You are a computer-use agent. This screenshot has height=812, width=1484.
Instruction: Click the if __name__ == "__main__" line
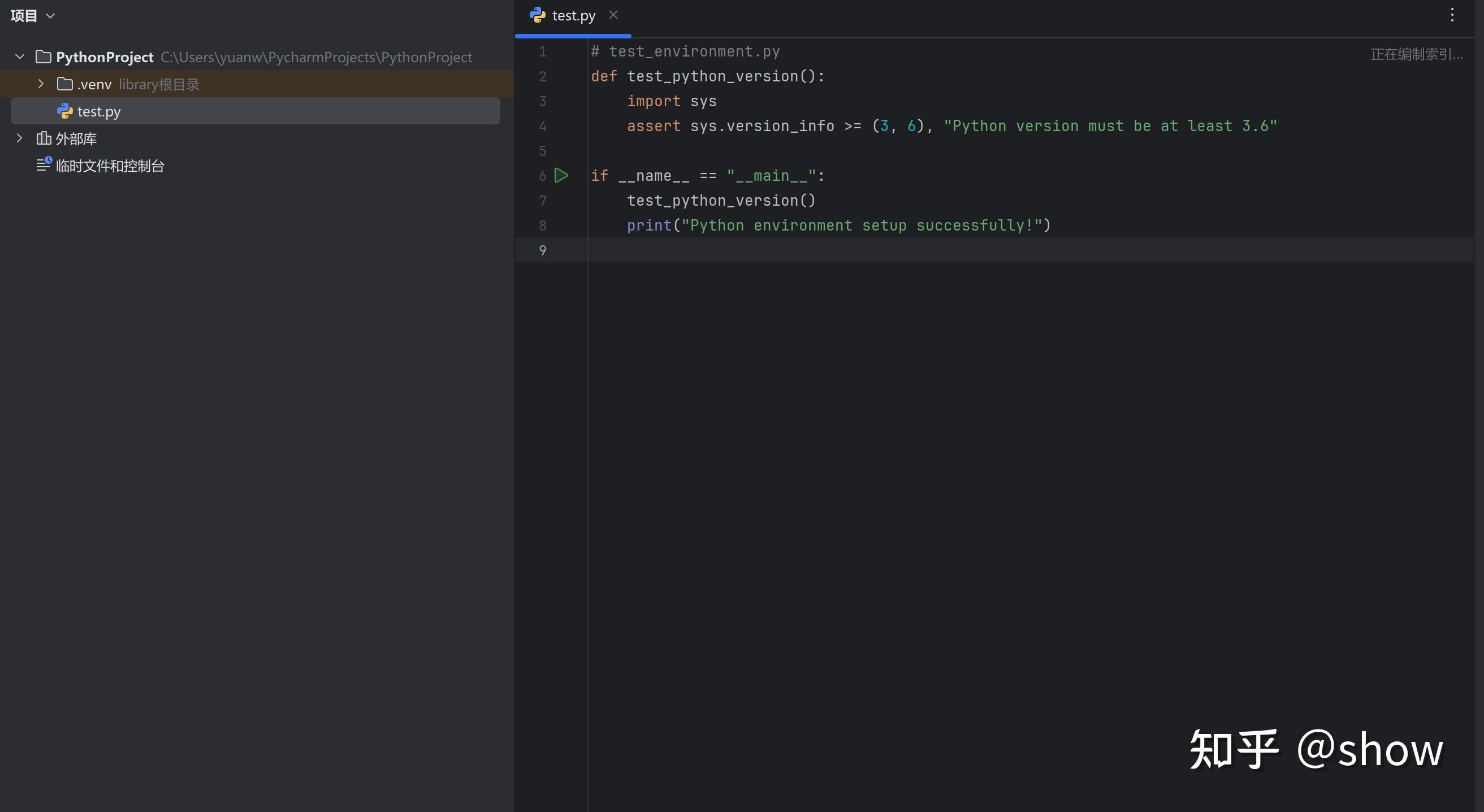[708, 176]
